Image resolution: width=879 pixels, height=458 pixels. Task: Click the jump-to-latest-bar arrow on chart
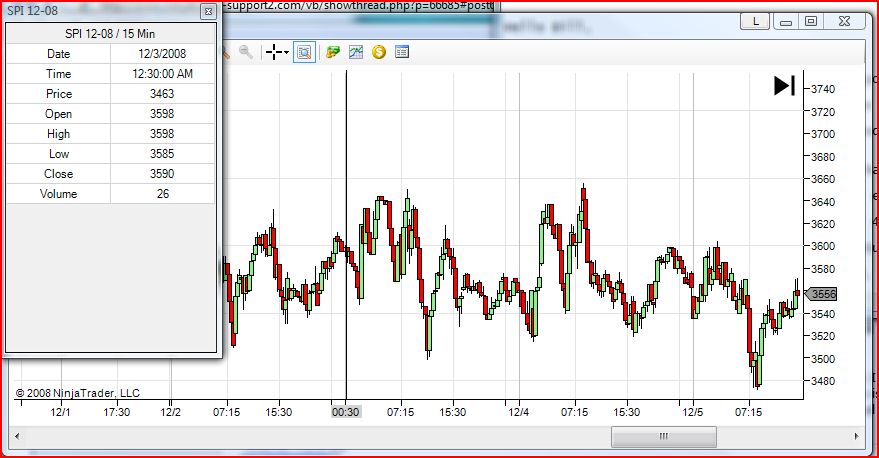tap(784, 86)
